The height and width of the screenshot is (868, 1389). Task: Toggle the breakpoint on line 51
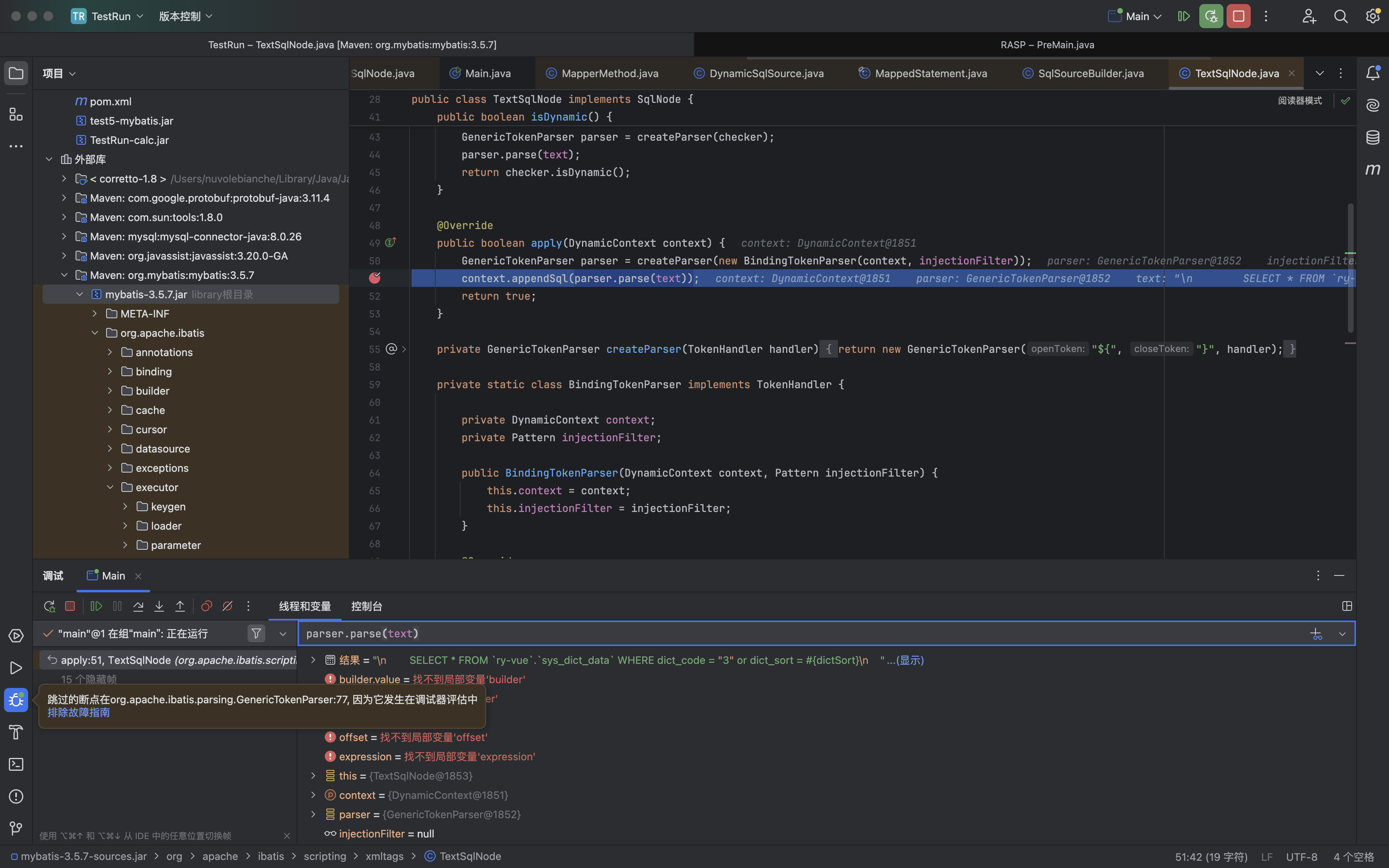[x=375, y=278]
